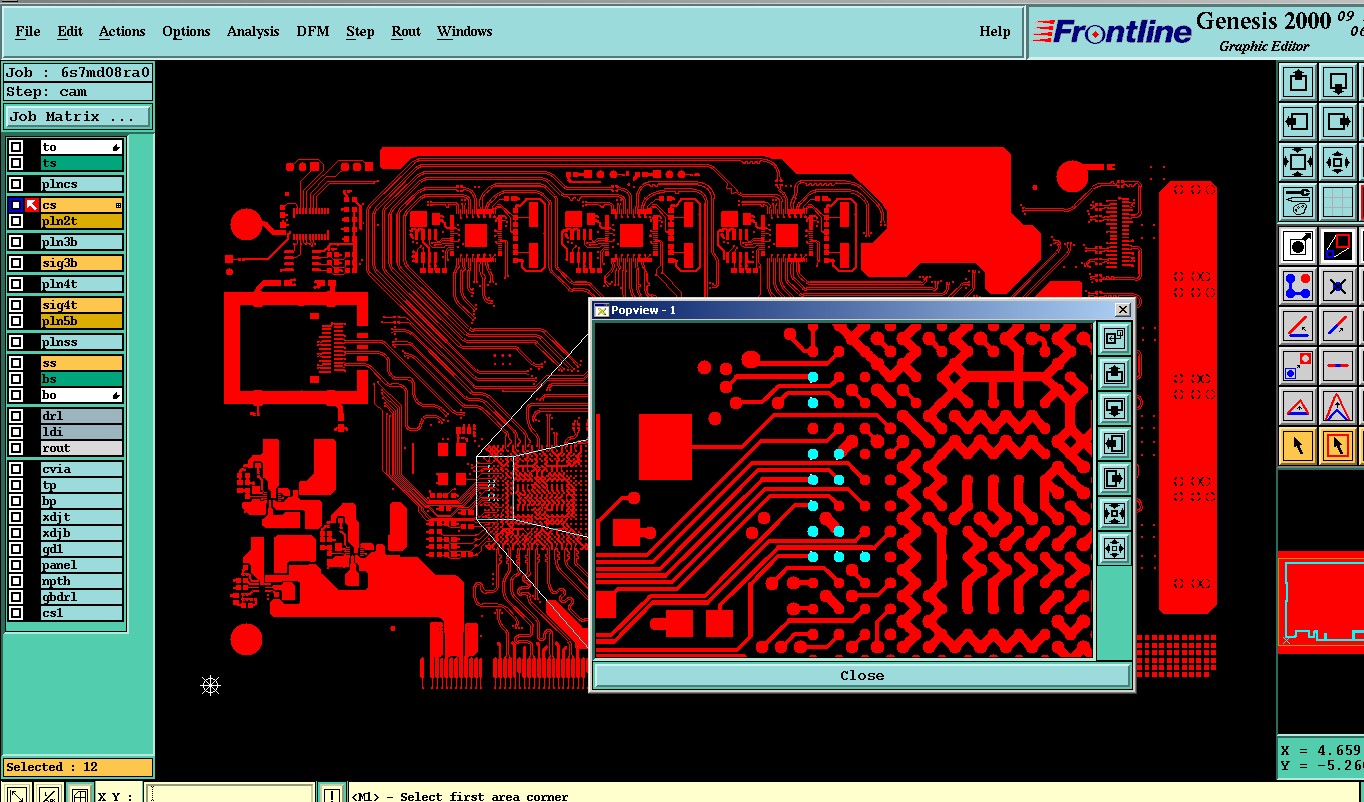This screenshot has width=1364, height=802.
Task: Select the blue-red connected dots net icon
Action: point(1298,286)
